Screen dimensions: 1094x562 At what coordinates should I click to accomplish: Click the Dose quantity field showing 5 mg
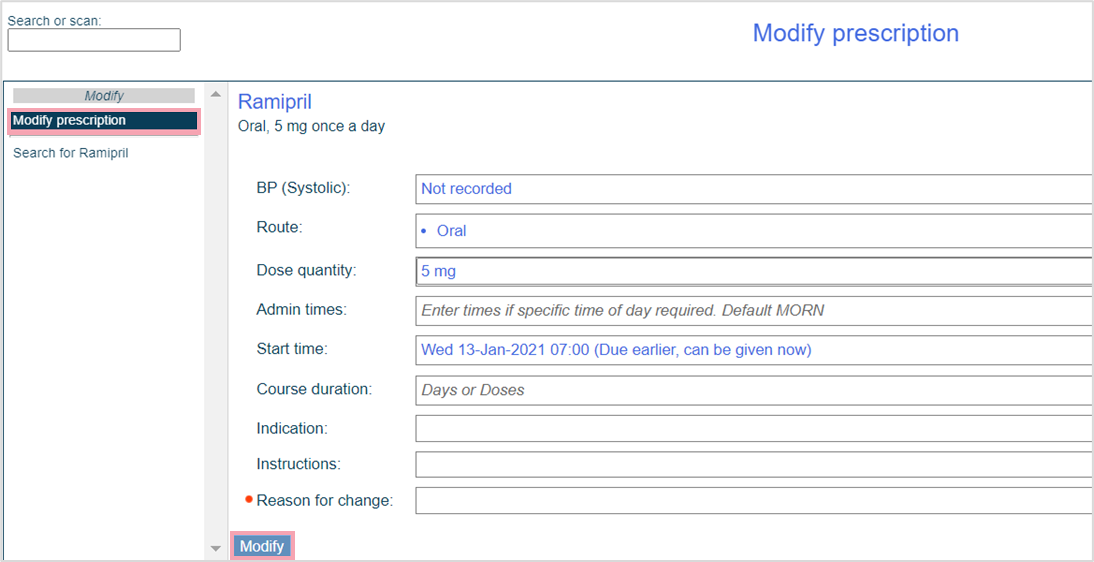point(752,271)
